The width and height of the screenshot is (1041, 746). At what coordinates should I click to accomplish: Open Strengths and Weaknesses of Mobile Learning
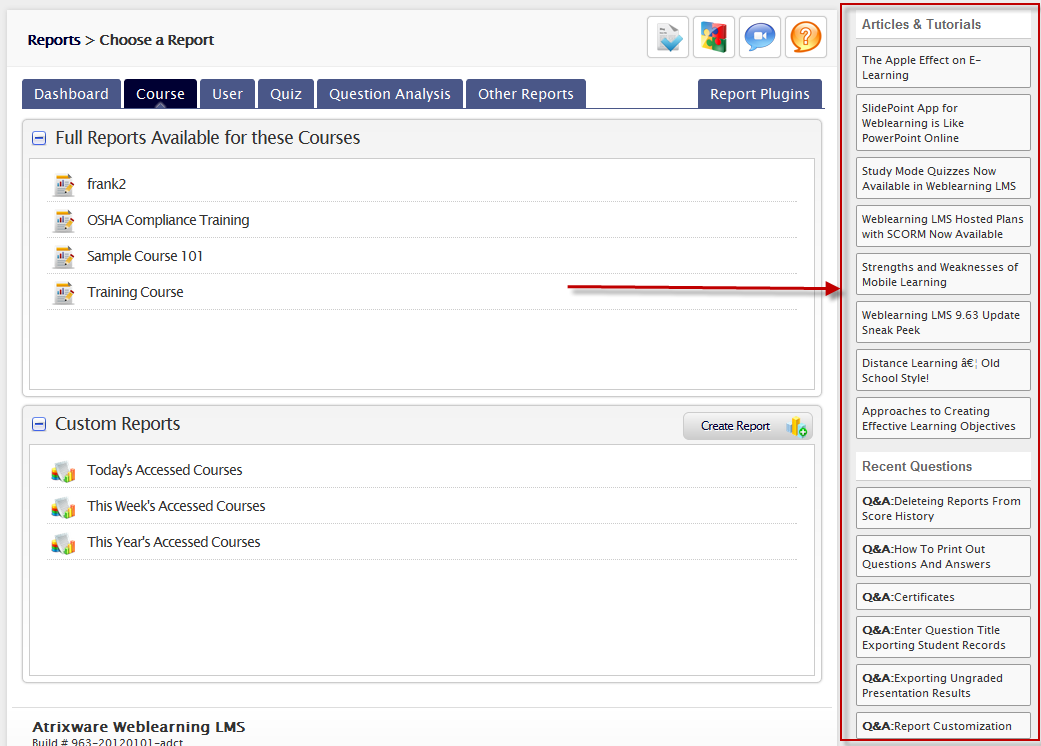coord(943,274)
